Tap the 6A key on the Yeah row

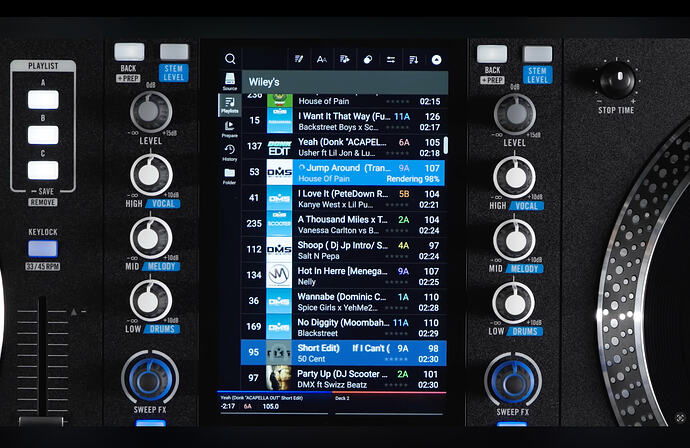coord(404,142)
